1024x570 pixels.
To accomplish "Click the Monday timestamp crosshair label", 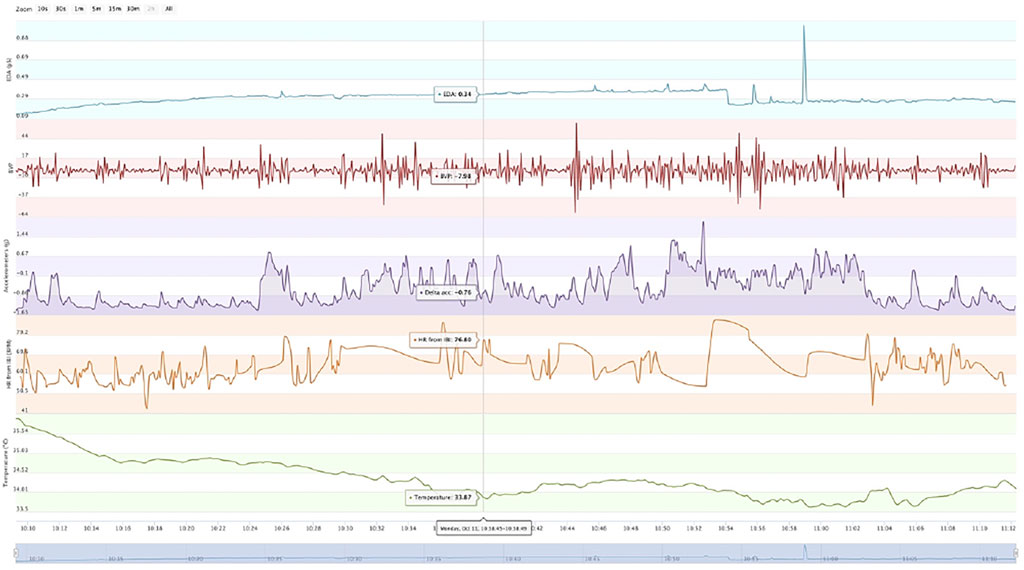I will [x=484, y=528].
